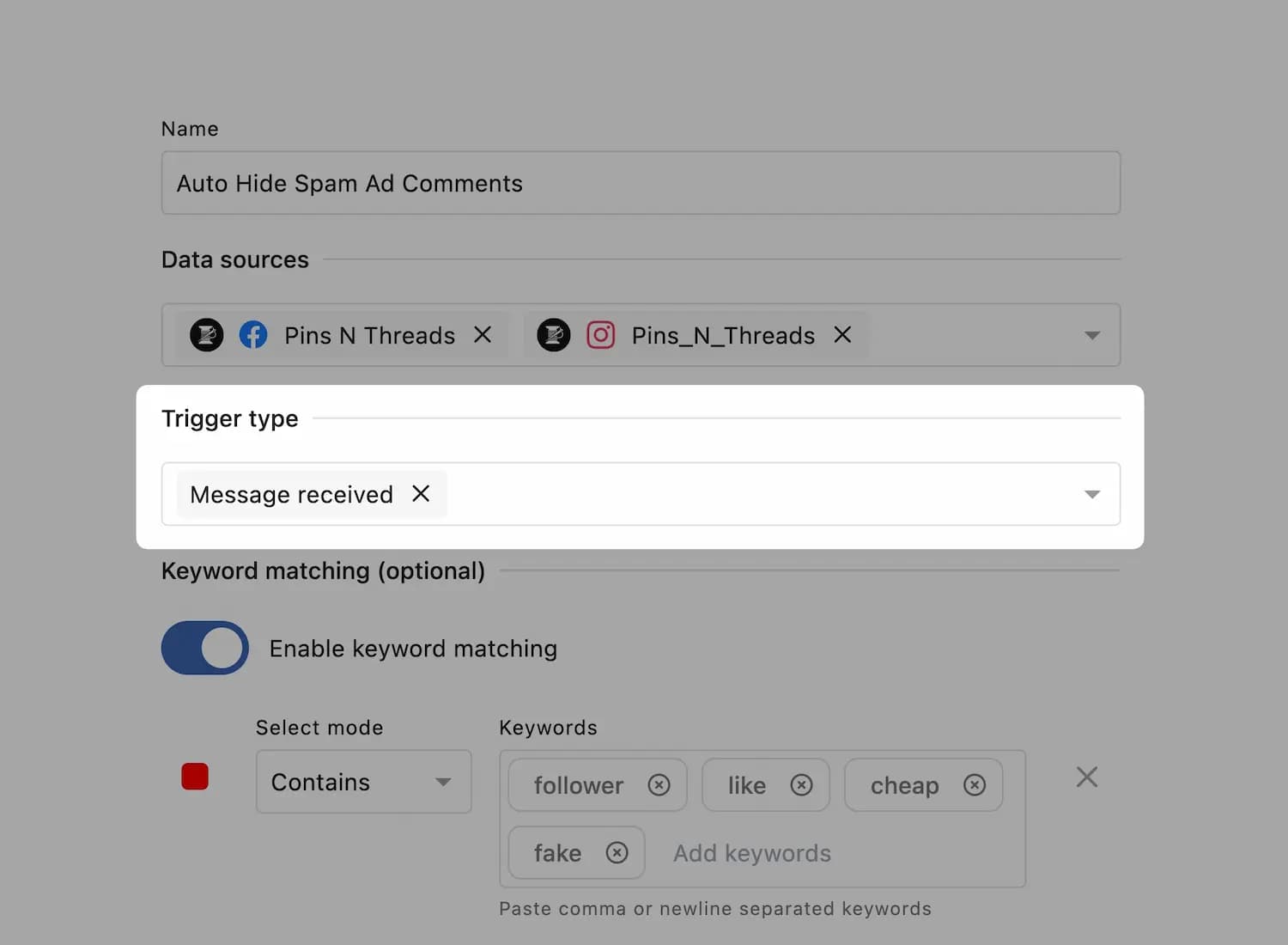1288x945 pixels.
Task: Disable keyword matching toggle
Action: [205, 649]
